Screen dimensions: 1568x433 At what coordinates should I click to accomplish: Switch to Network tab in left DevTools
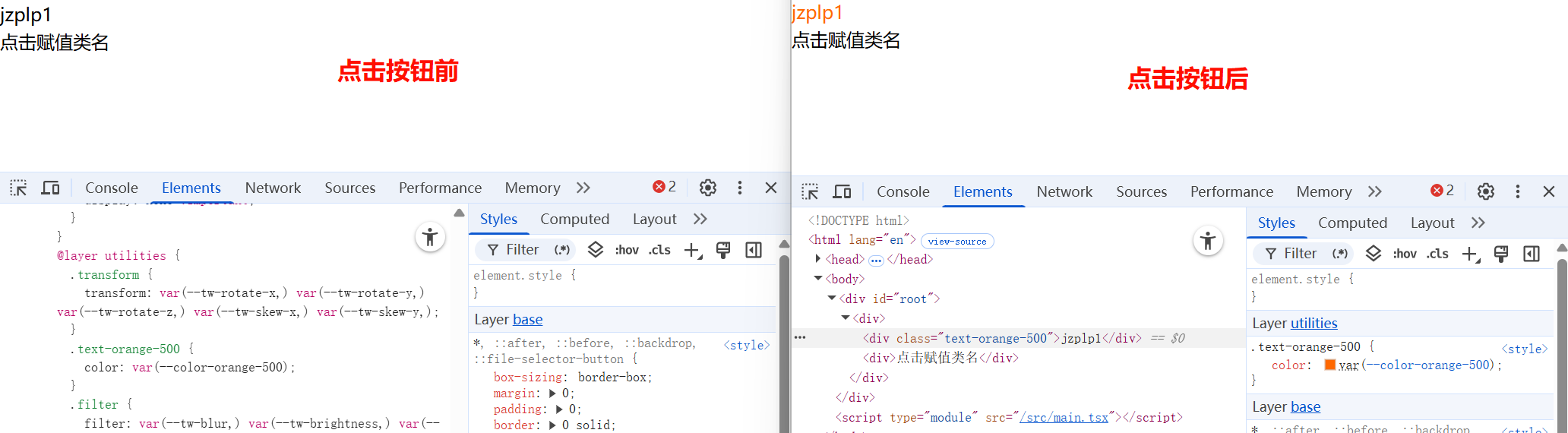(x=273, y=188)
